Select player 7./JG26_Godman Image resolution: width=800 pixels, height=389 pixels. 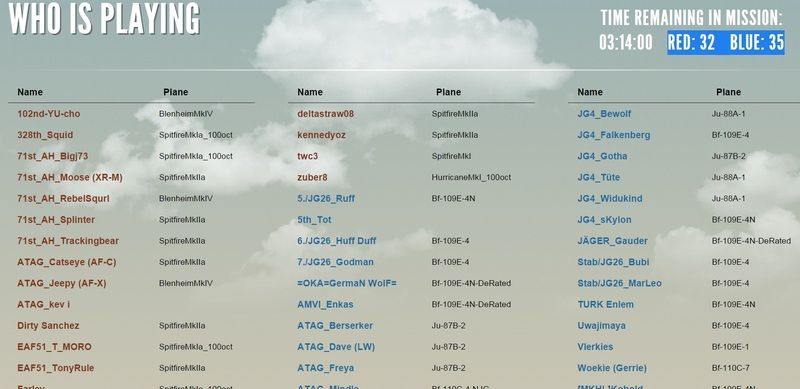pos(335,262)
